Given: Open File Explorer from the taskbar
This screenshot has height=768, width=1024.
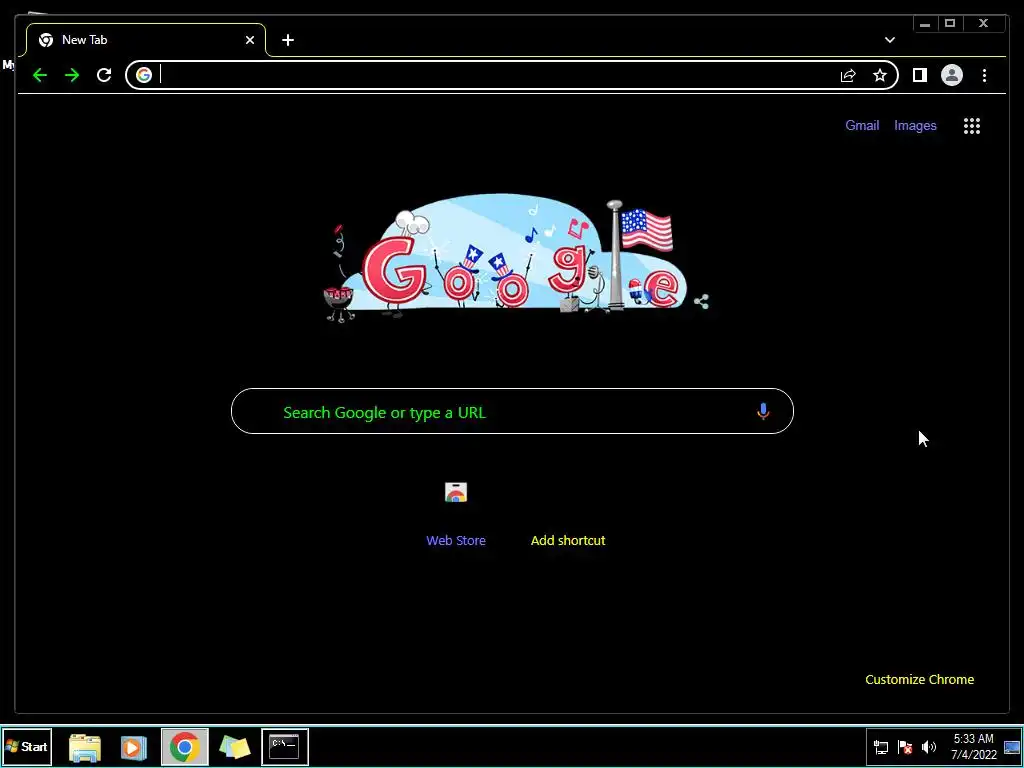Looking at the screenshot, I should pyautogui.click(x=85, y=747).
